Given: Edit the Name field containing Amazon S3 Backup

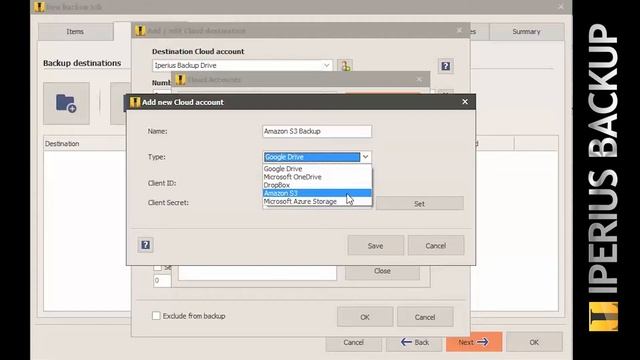Looking at the screenshot, I should (x=317, y=131).
